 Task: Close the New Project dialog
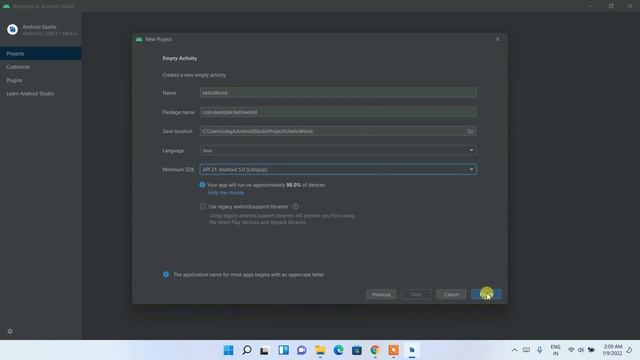click(x=498, y=39)
